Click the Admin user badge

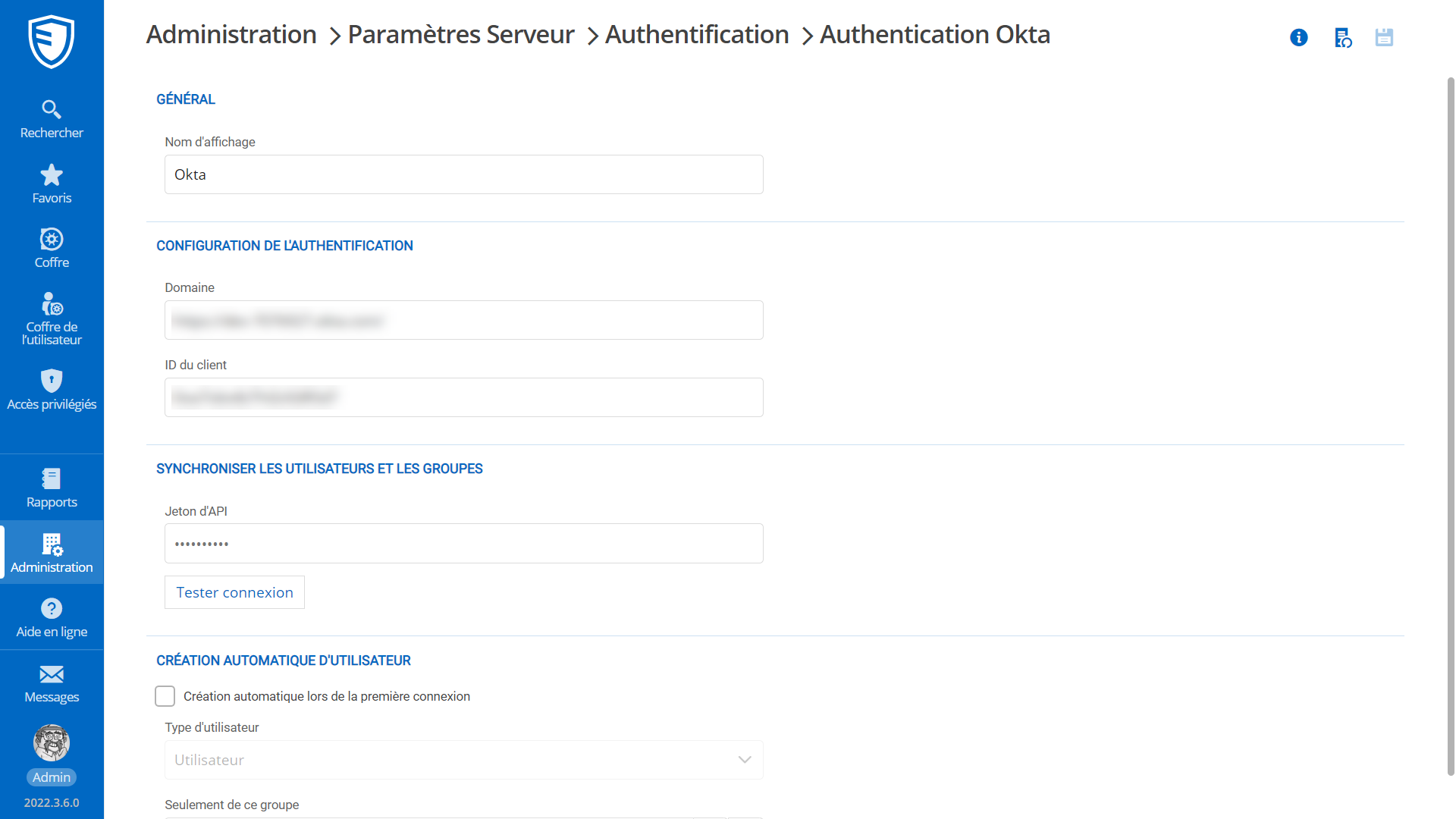[51, 777]
